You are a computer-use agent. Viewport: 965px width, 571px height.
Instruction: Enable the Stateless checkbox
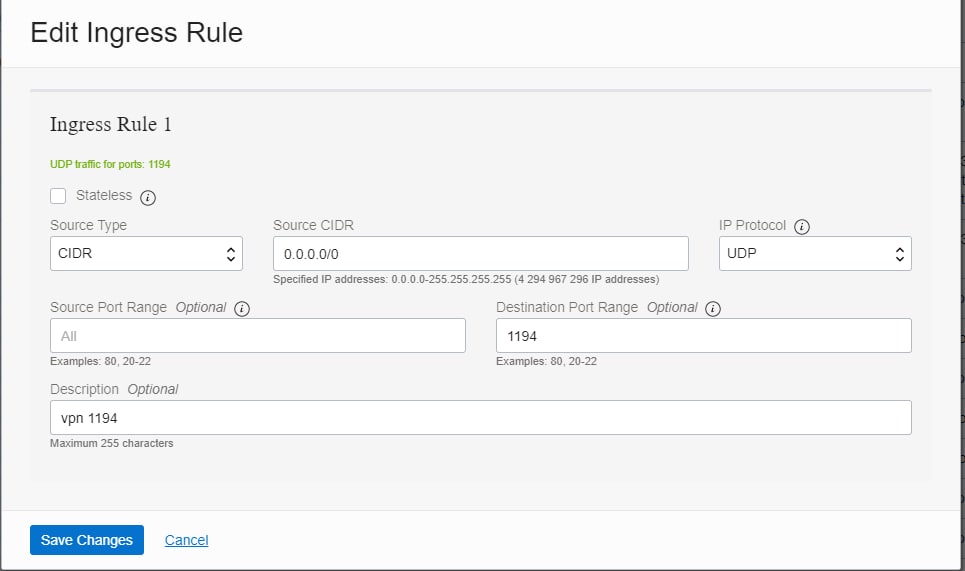tap(58, 196)
